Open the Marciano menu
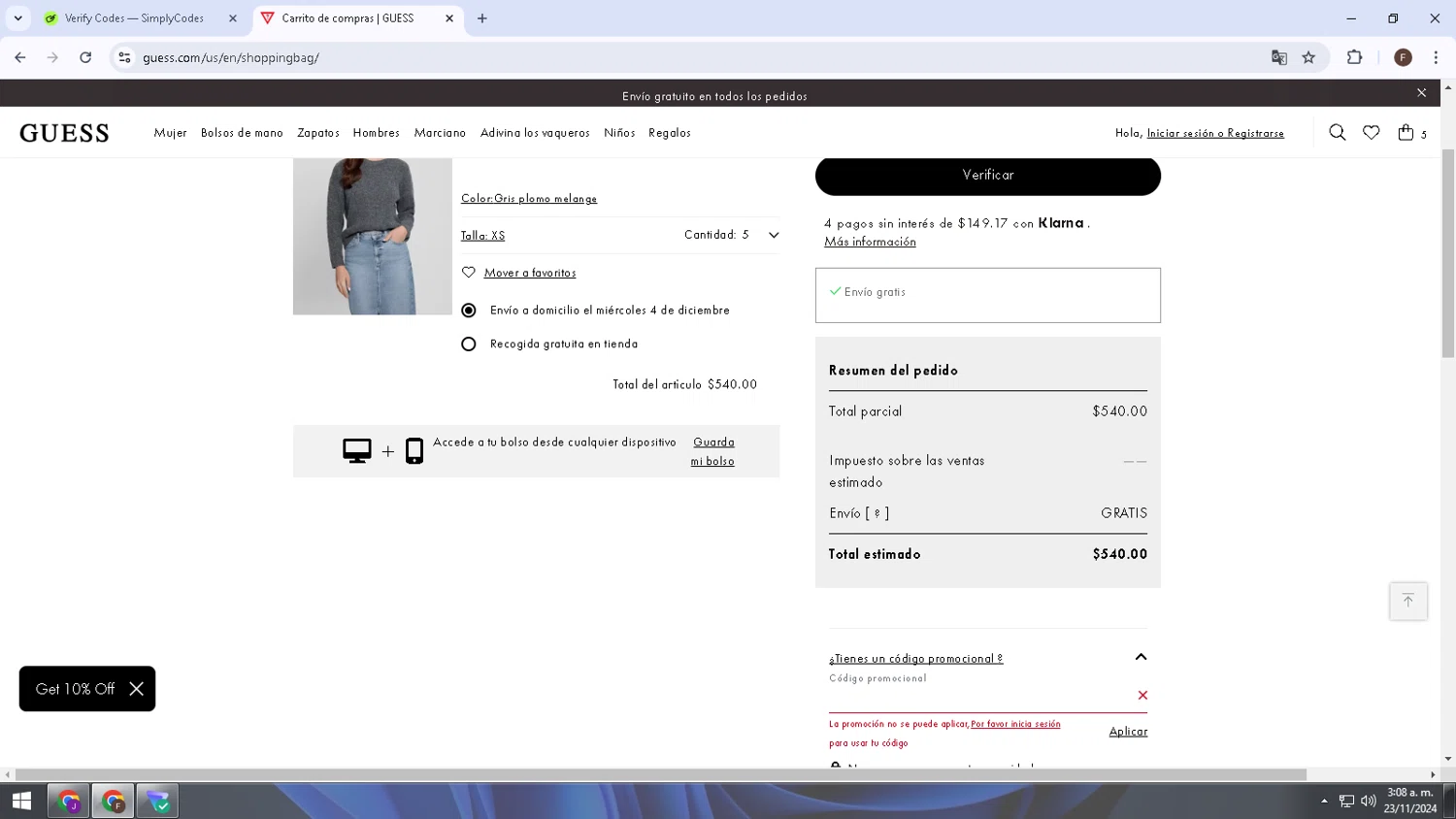The width and height of the screenshot is (1456, 819). 440,133
